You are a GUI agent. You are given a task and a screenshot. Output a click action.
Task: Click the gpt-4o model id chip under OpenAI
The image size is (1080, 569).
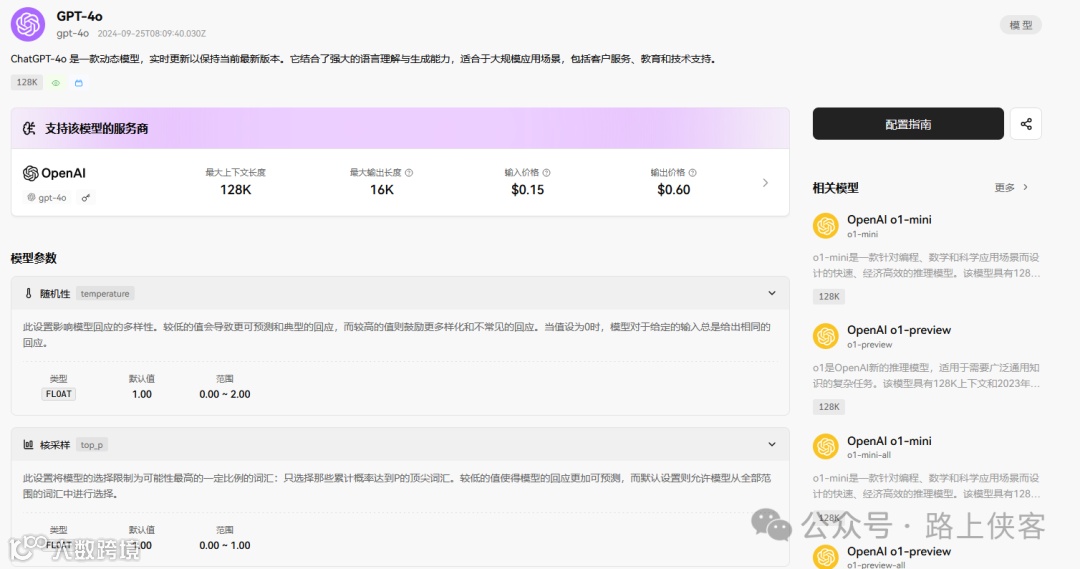47,198
